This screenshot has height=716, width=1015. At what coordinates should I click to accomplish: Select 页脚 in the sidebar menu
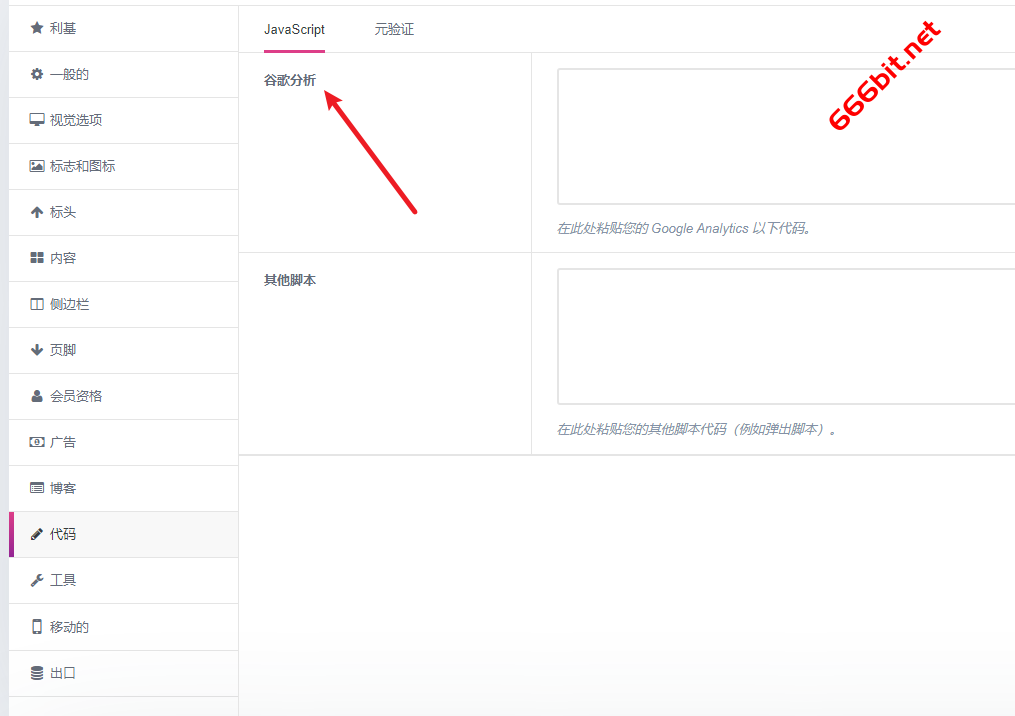(124, 350)
